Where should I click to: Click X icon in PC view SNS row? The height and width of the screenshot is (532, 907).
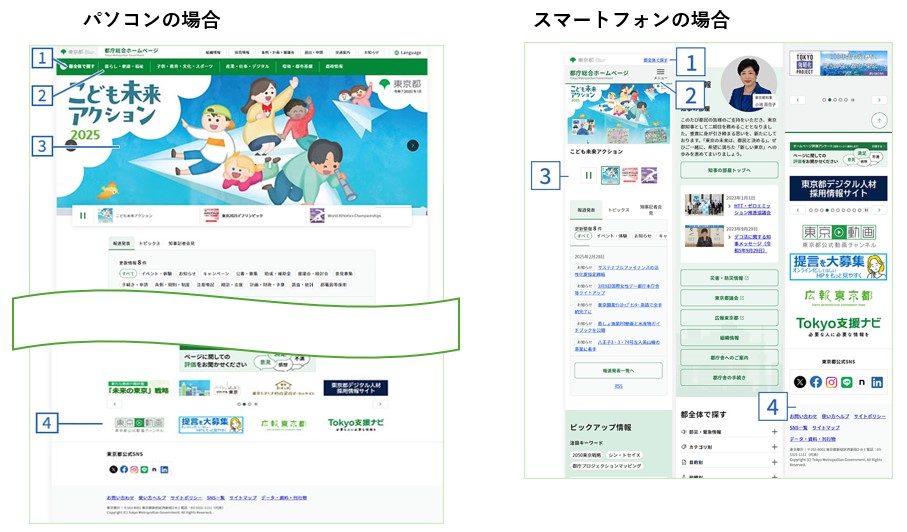[x=113, y=470]
